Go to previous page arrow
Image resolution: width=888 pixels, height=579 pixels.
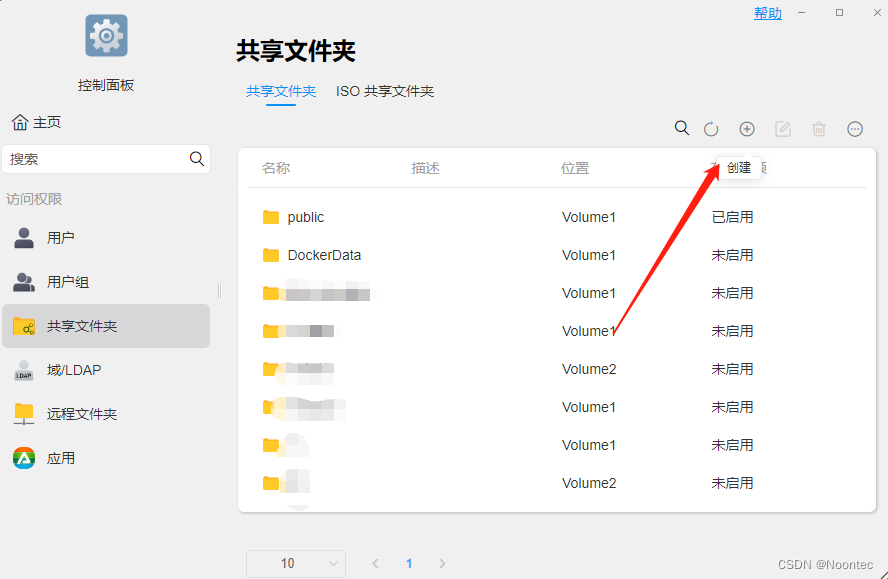375,563
